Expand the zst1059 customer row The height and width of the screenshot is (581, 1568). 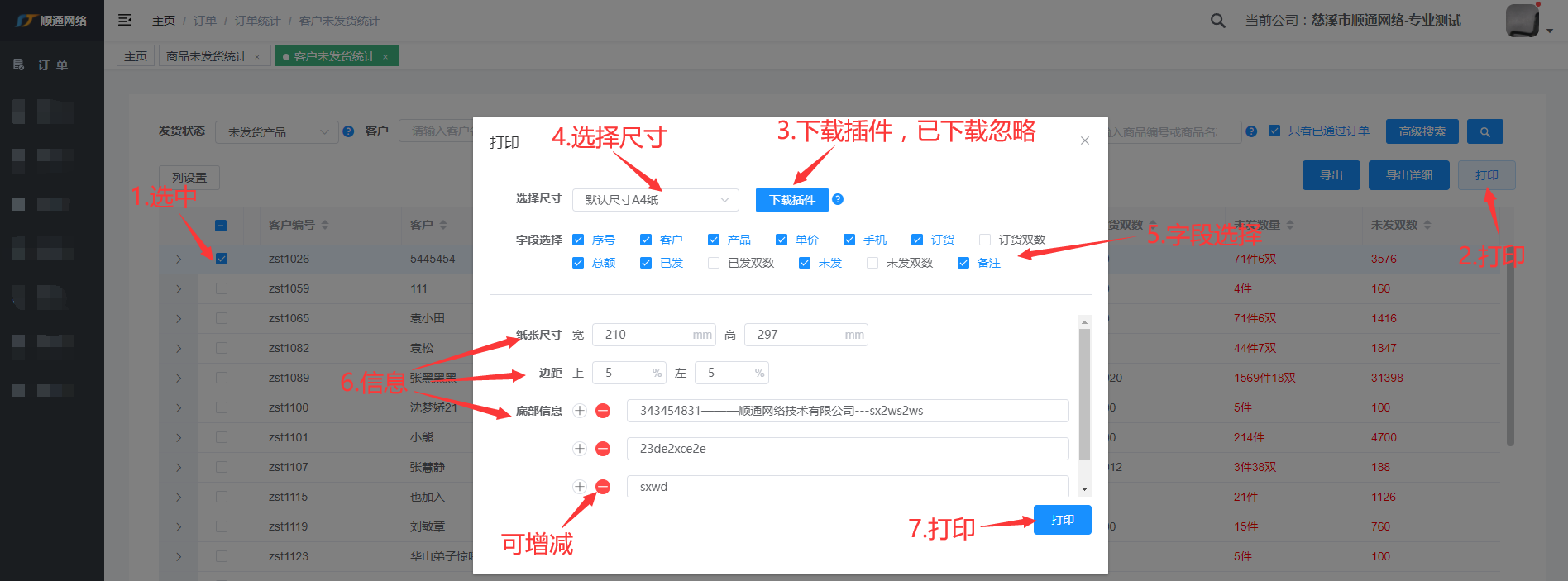coord(179,289)
